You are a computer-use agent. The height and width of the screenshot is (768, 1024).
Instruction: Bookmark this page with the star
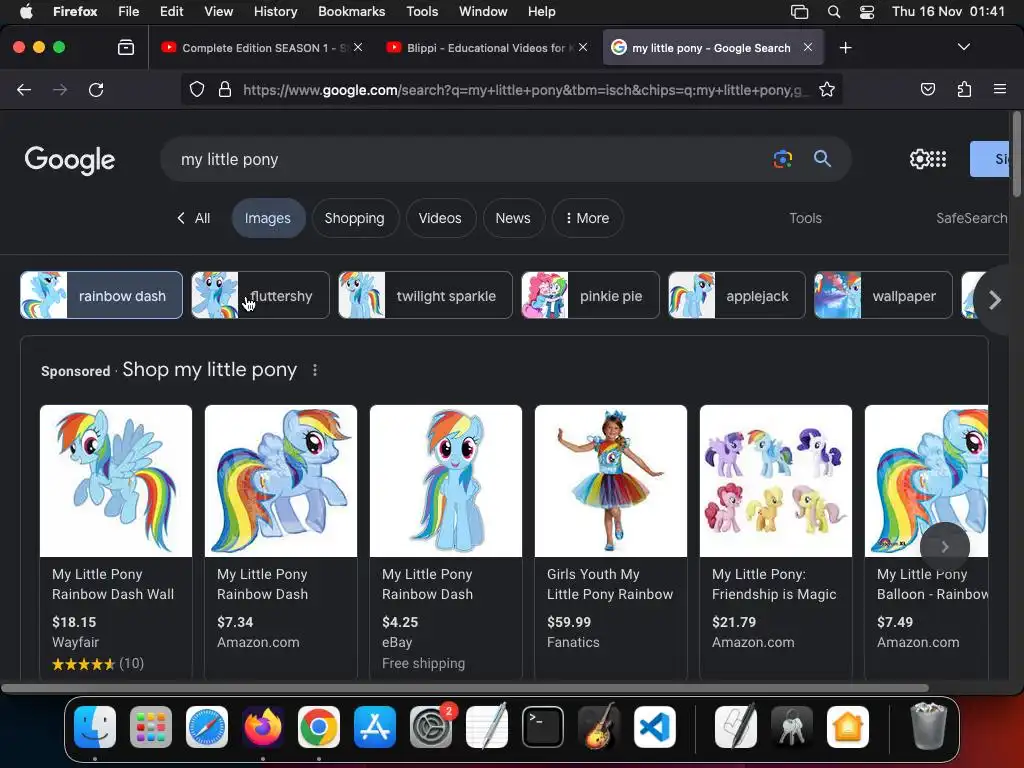tap(827, 89)
